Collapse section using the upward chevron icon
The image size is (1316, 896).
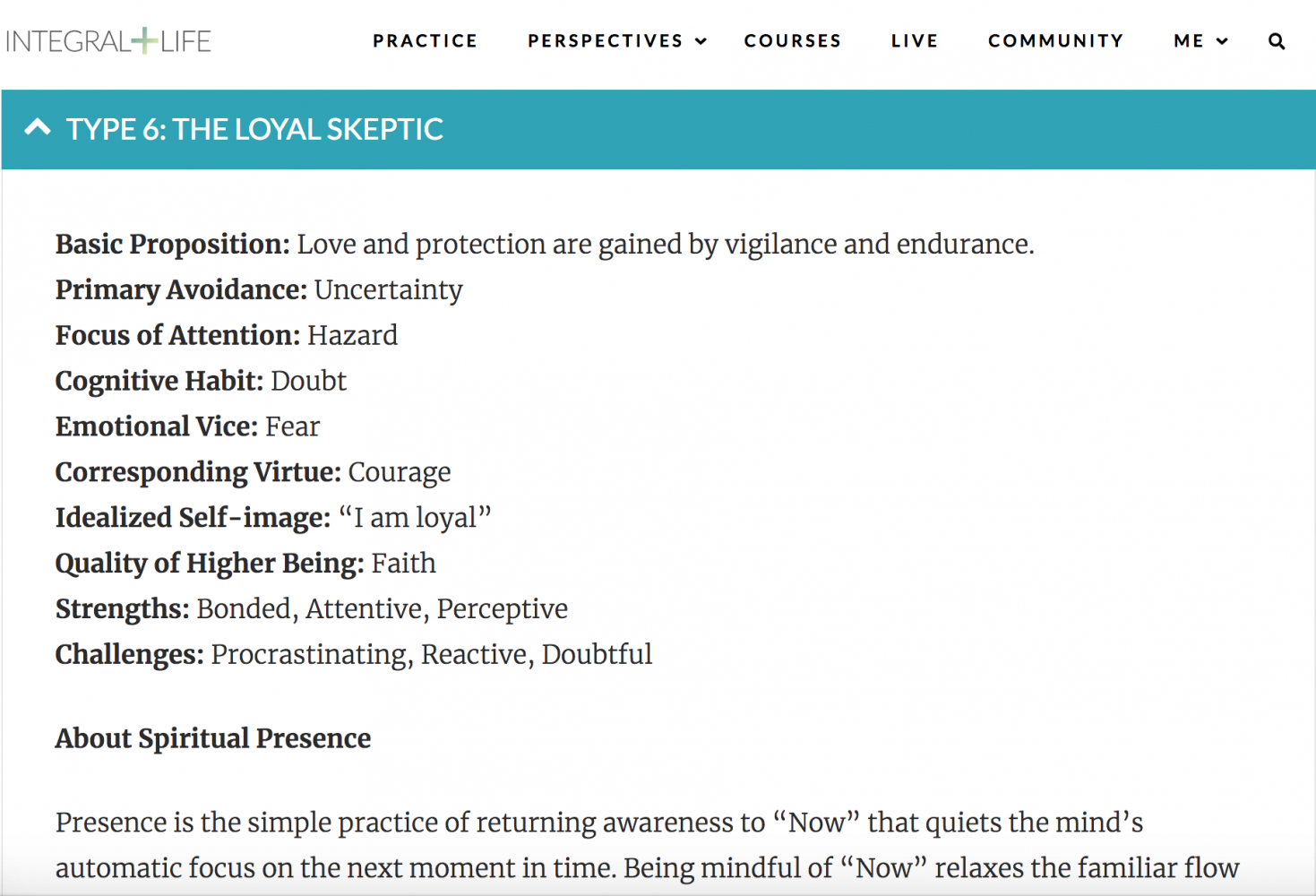click(38, 127)
